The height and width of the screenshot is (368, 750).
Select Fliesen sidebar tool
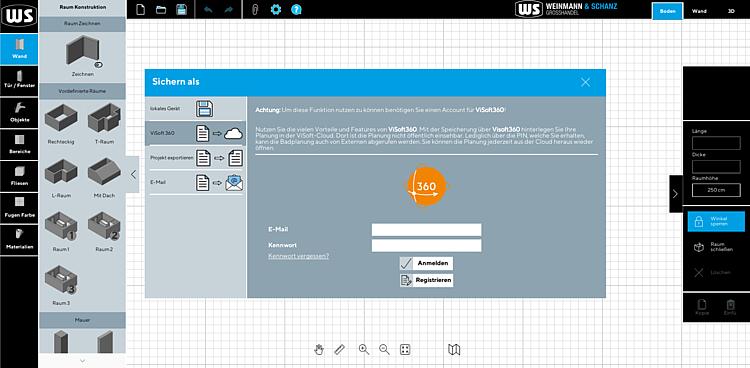tap(19, 177)
